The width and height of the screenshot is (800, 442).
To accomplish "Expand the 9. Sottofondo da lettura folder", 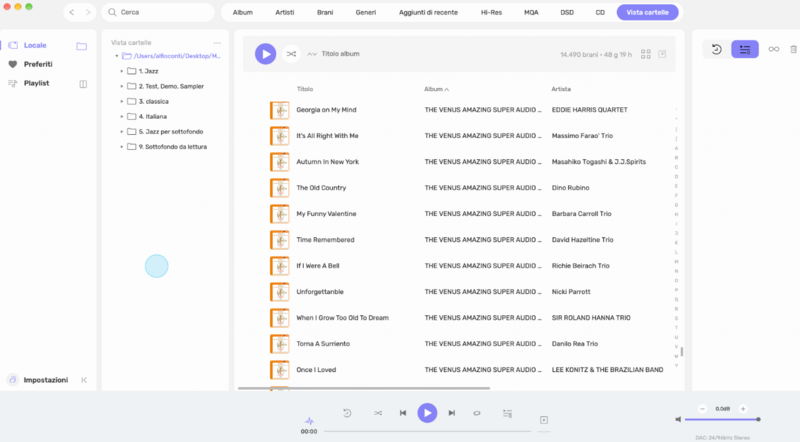I will (122, 146).
